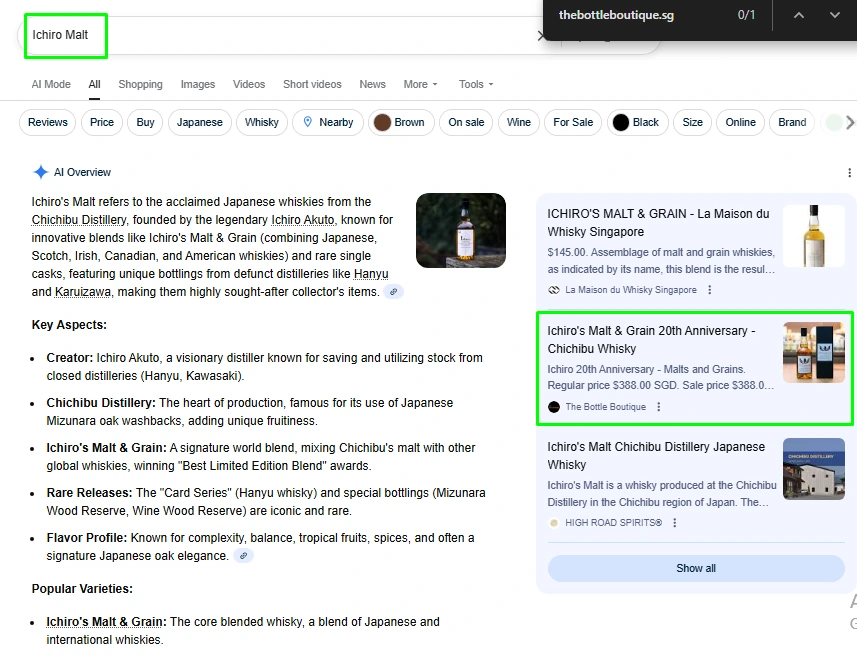857x658 pixels.
Task: Toggle the Nearby filter chip
Action: (x=327, y=122)
